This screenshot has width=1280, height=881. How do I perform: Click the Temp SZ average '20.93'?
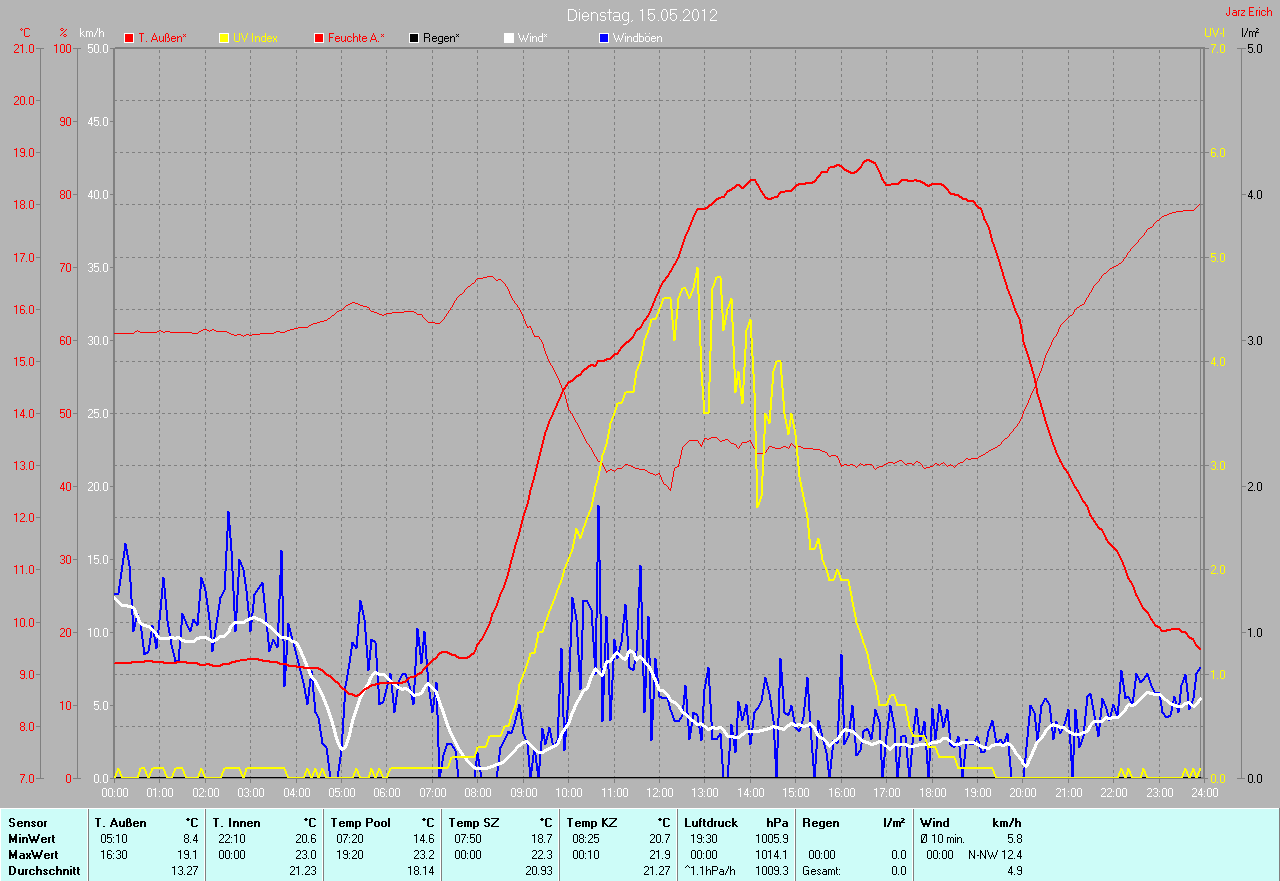coord(537,871)
